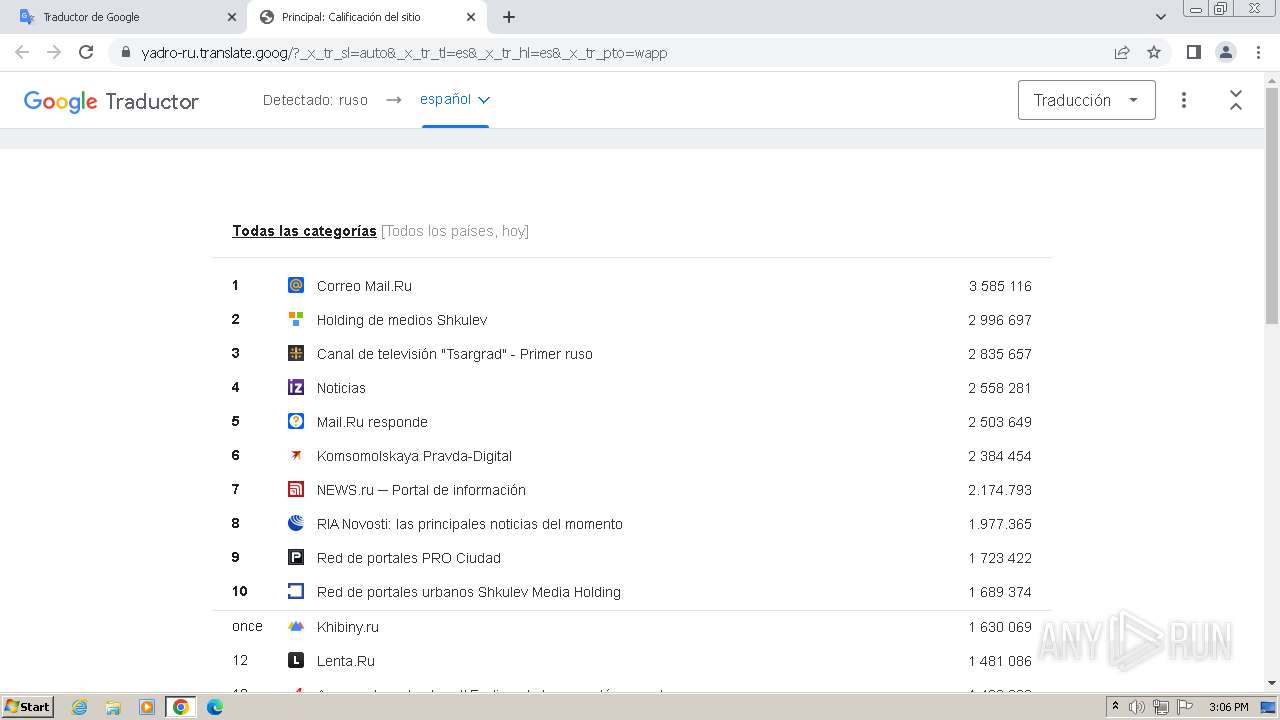Click the Lenta.Ru black L icon
The width and height of the screenshot is (1280, 720).
pos(296,660)
